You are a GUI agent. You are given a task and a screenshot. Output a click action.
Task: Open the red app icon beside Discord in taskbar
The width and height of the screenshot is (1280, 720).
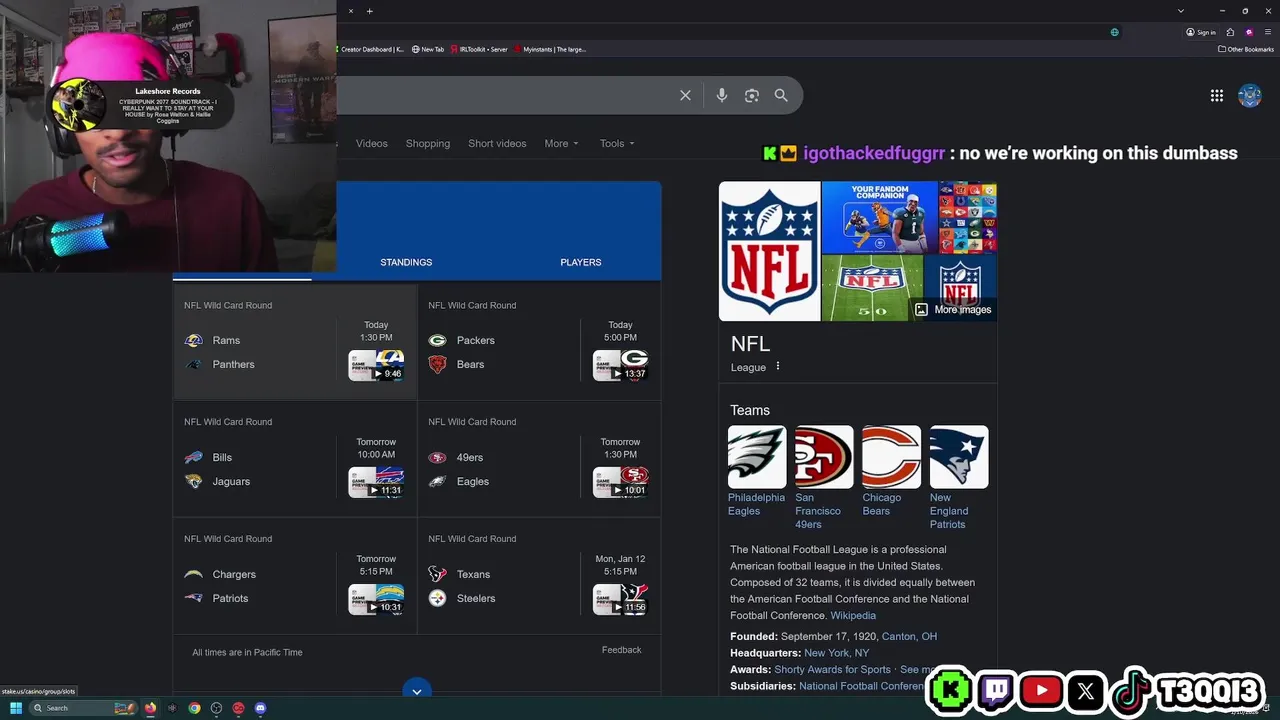point(238,708)
